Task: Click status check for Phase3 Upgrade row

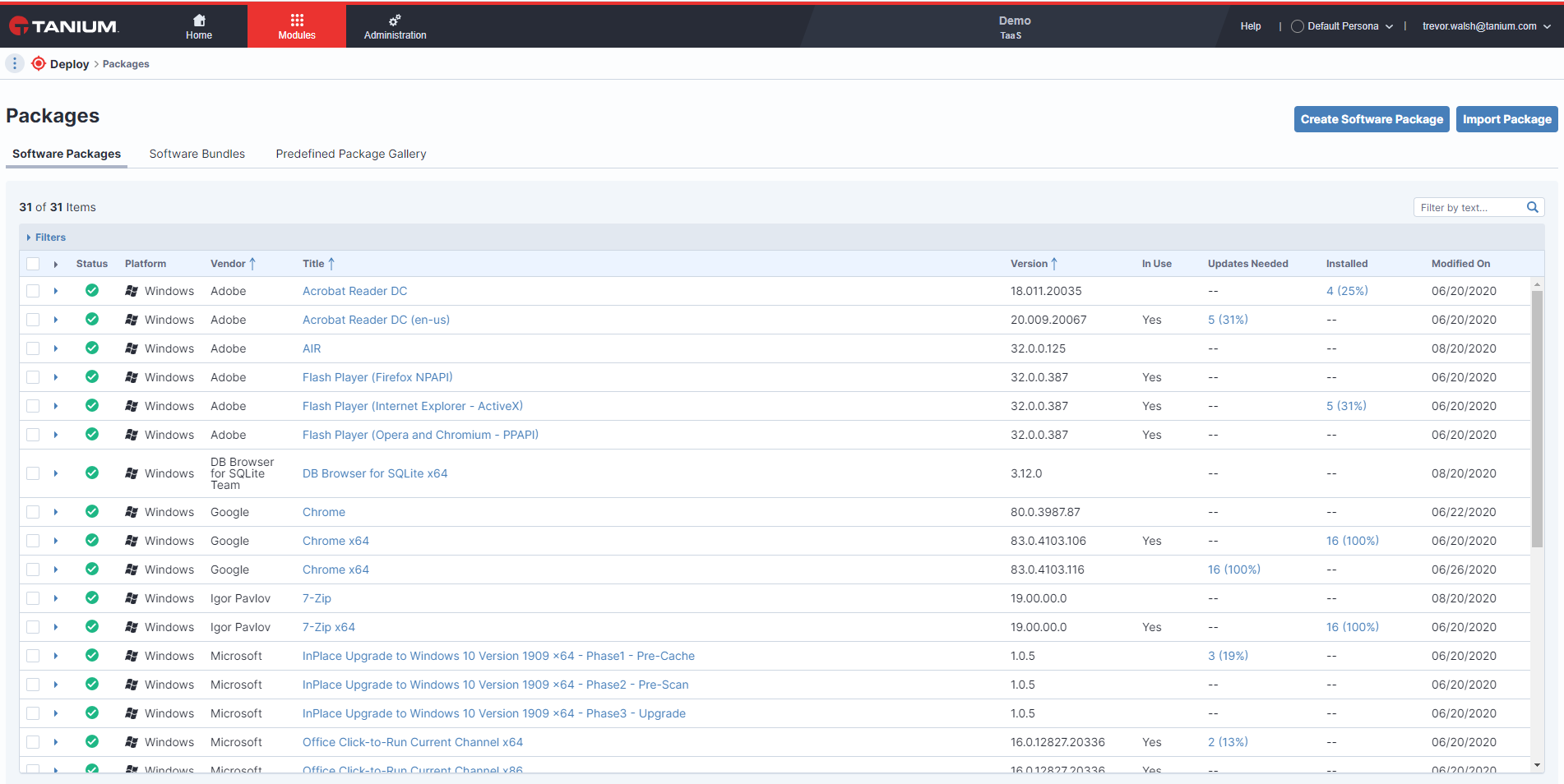Action: [92, 713]
